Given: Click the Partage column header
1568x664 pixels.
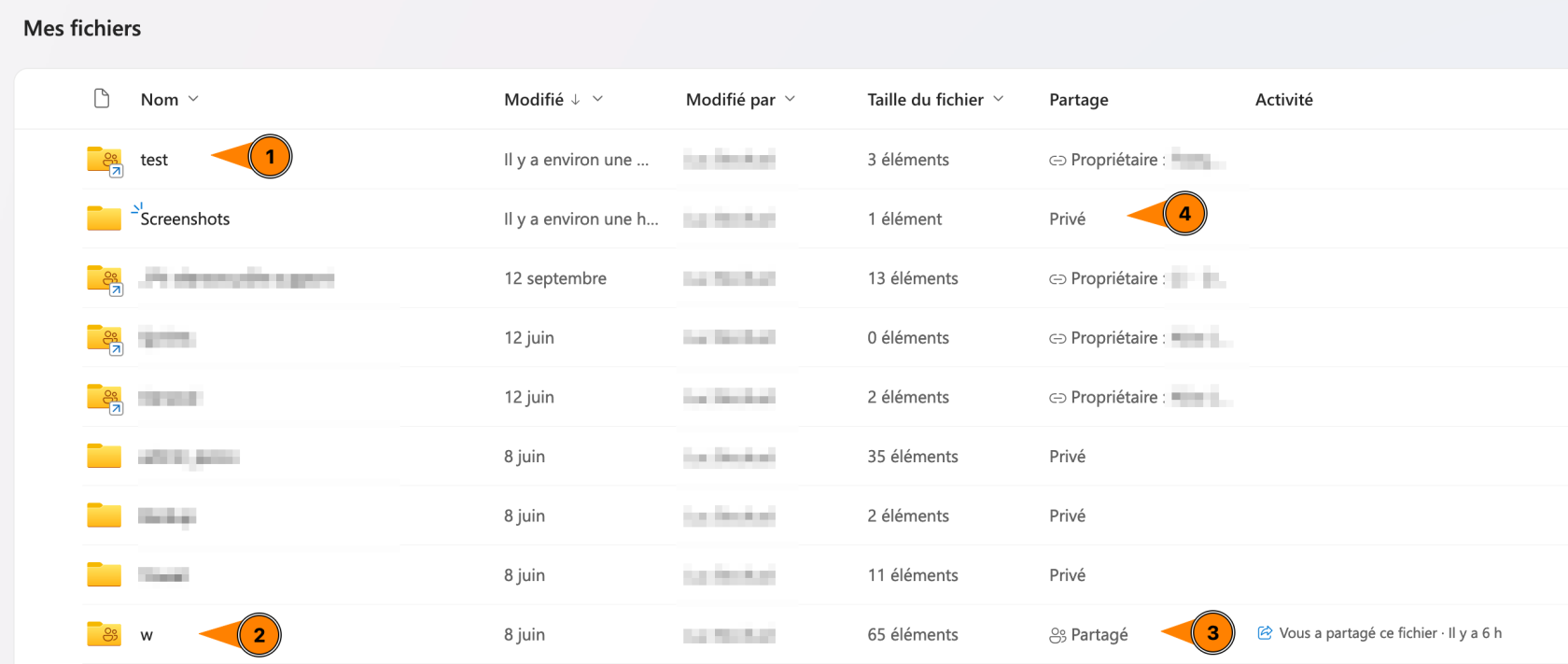Looking at the screenshot, I should pos(1078,100).
